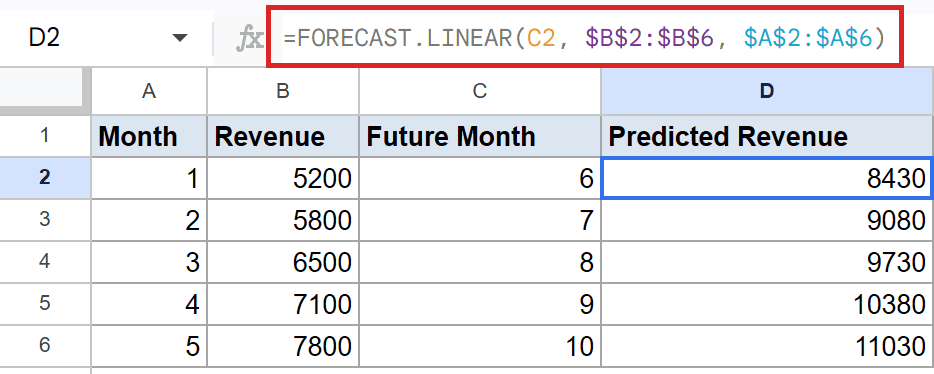Open the Name box dropdown arrow
934x374 pixels.
(x=179, y=39)
